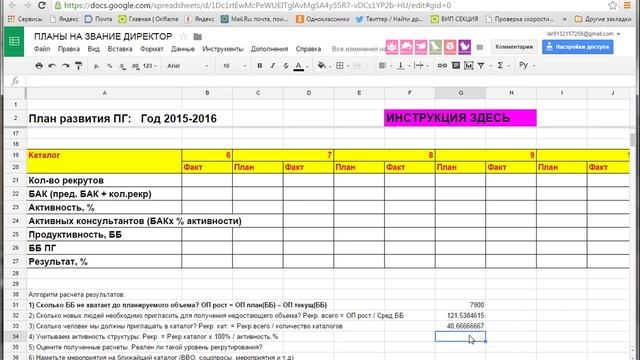Screen dimensions: 640x360
Task: Open the Вид menu
Action: 93,49
